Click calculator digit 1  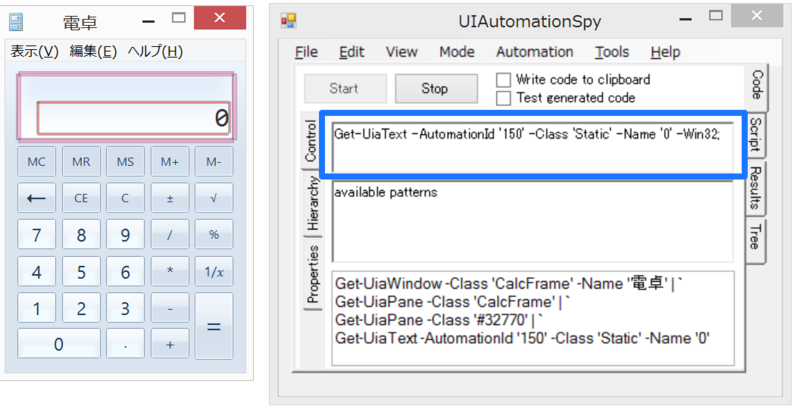[36, 308]
